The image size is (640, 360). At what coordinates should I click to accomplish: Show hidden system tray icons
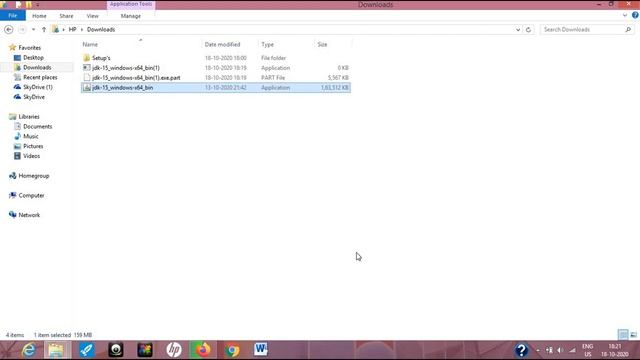pos(538,350)
